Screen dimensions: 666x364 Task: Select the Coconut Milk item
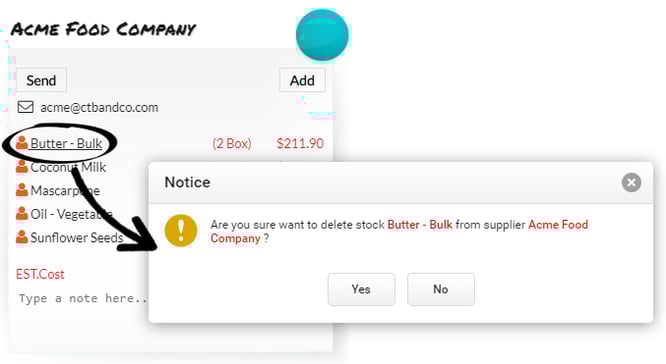68,167
